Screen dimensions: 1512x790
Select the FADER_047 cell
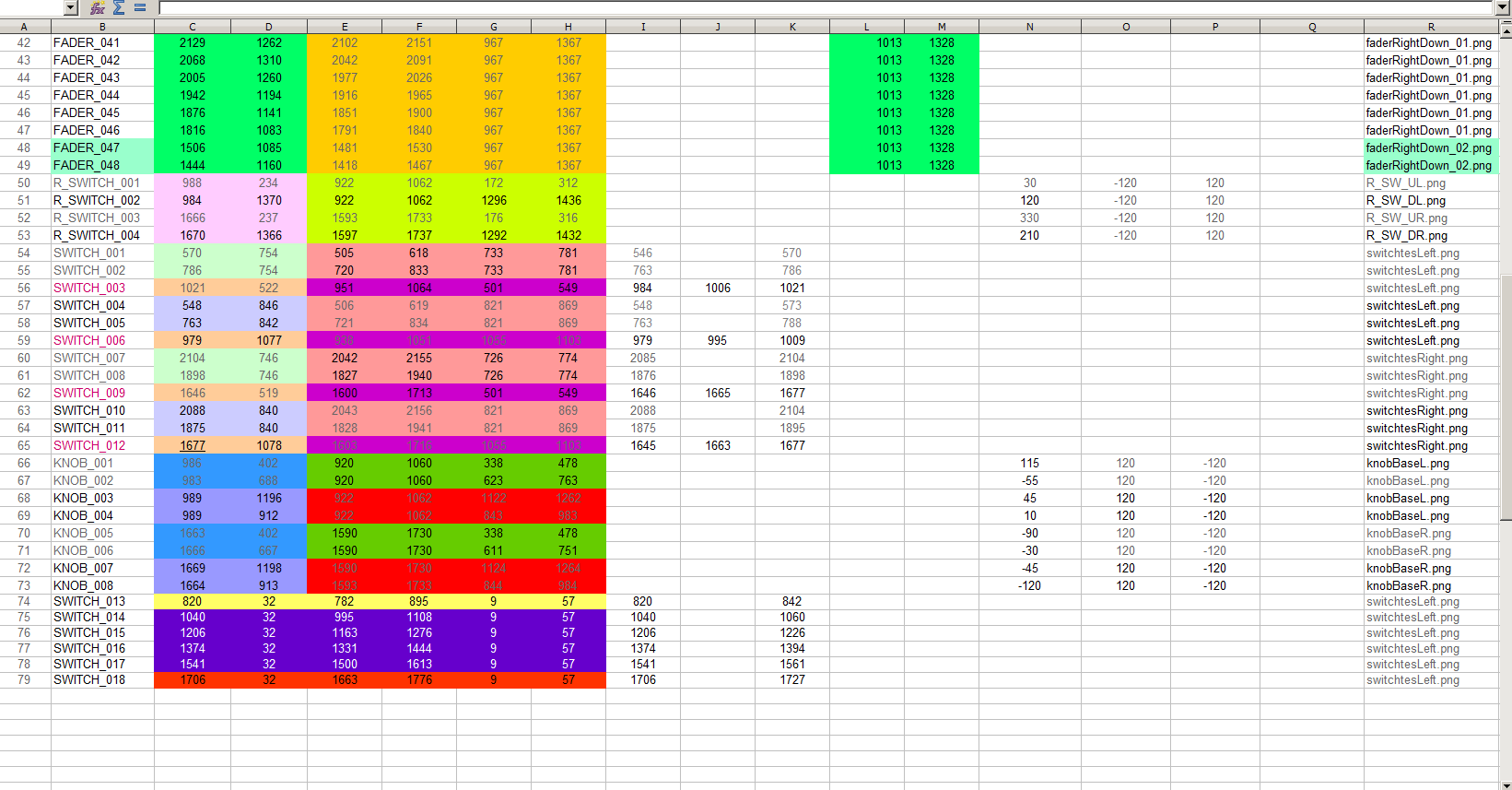click(x=102, y=147)
